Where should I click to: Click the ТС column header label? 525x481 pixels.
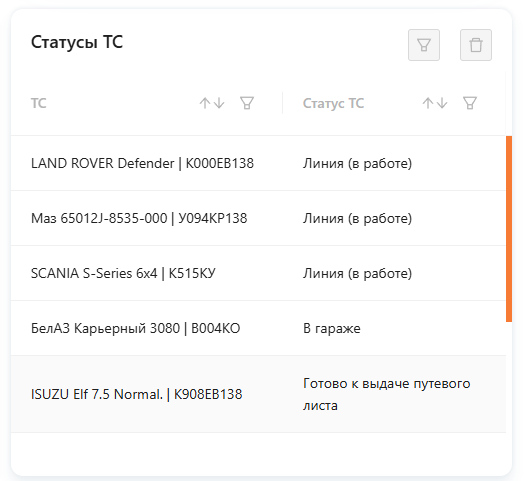pyautogui.click(x=39, y=103)
